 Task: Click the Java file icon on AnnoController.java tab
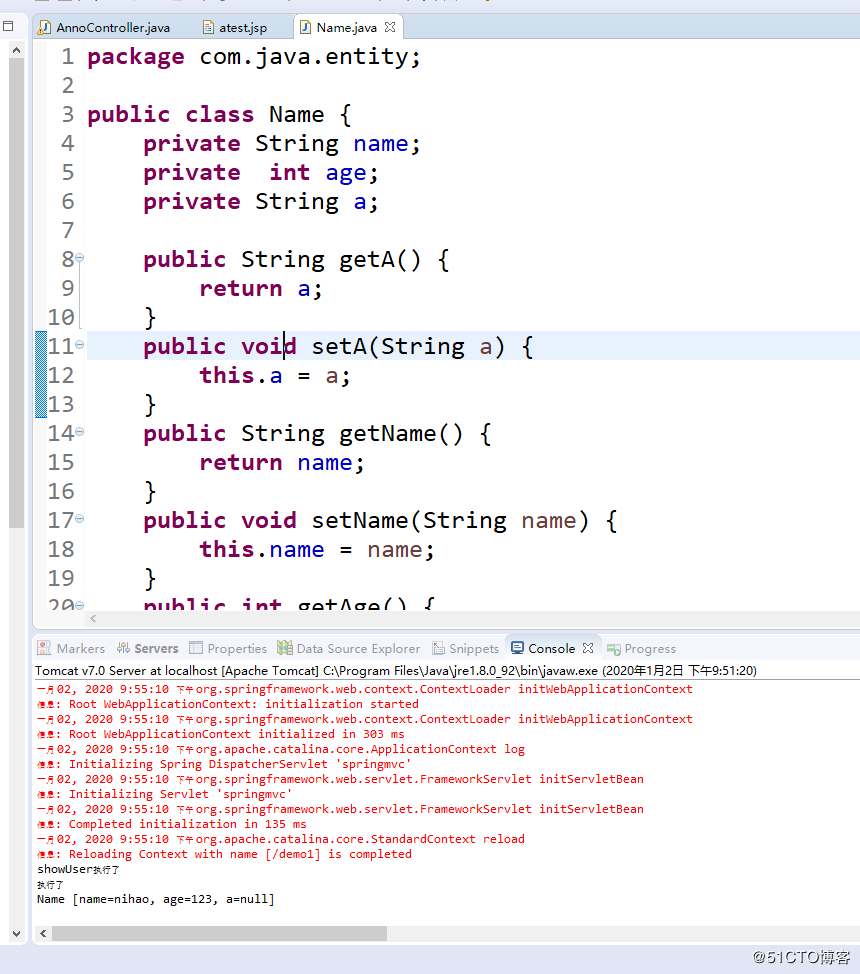(45, 27)
